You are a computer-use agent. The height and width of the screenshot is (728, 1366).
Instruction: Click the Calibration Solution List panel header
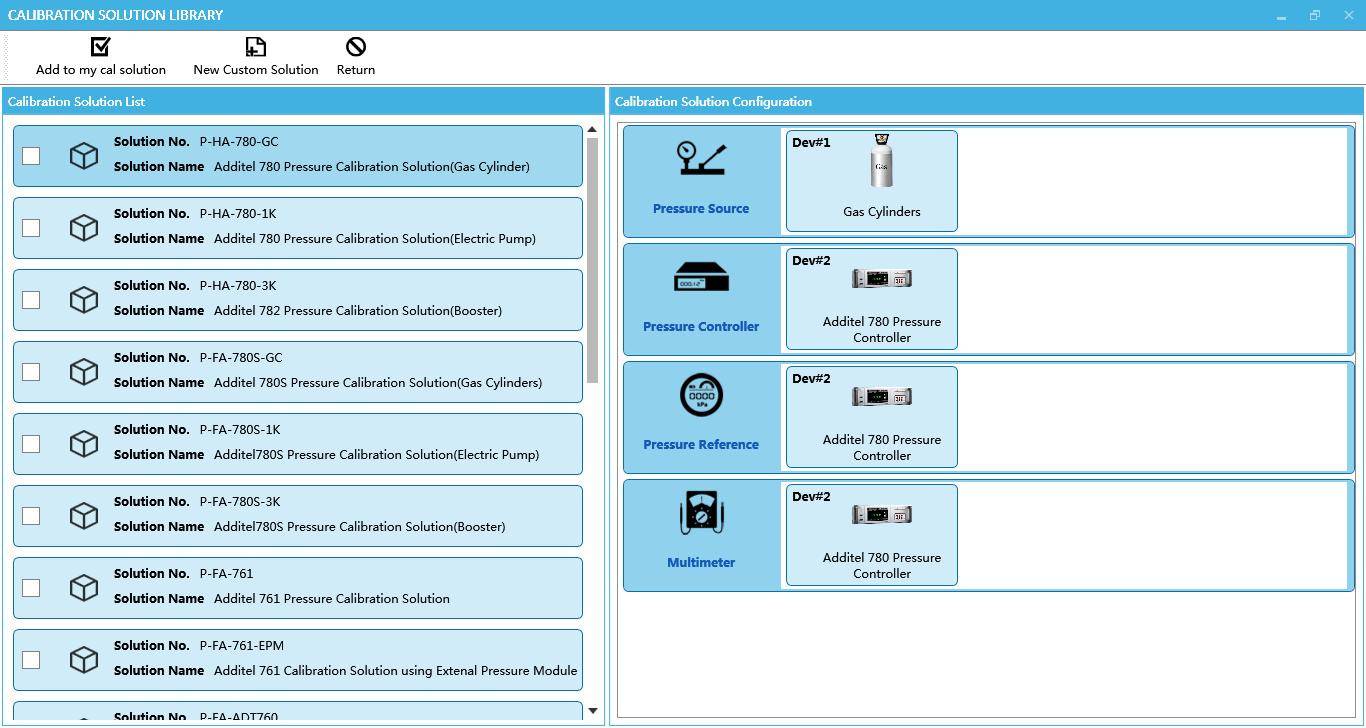(304, 102)
